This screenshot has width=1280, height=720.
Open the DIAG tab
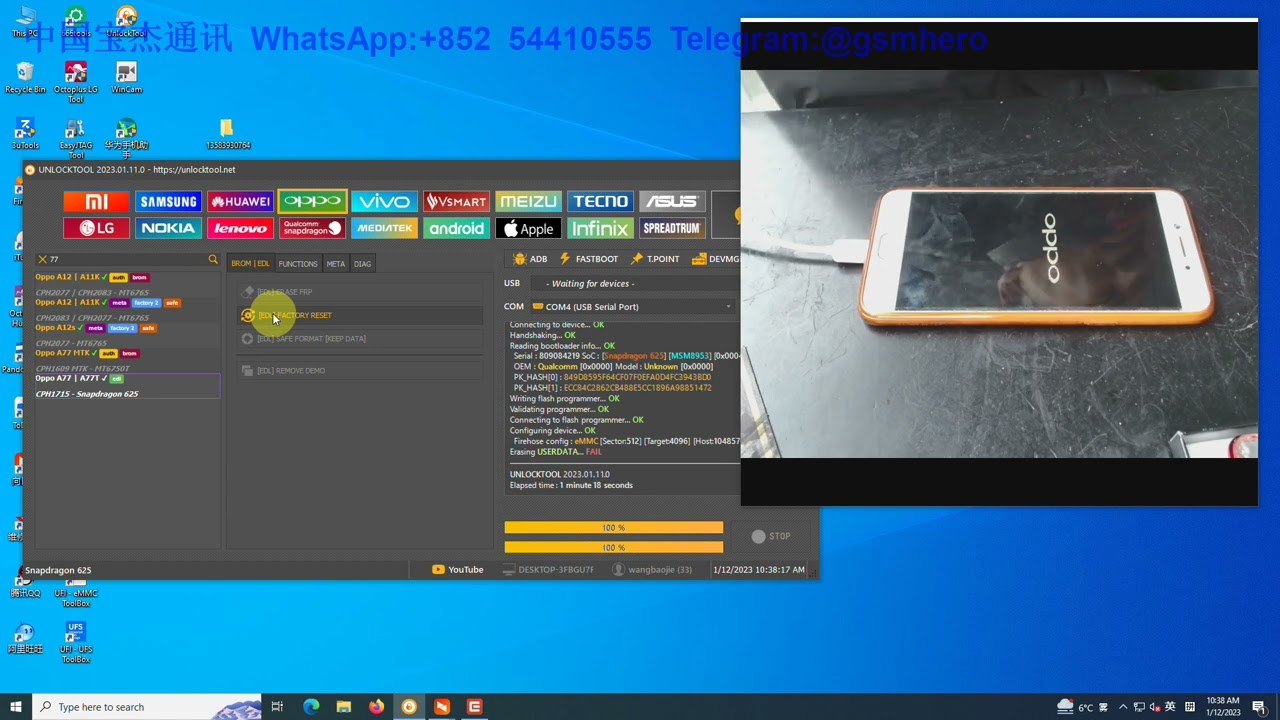(x=362, y=264)
